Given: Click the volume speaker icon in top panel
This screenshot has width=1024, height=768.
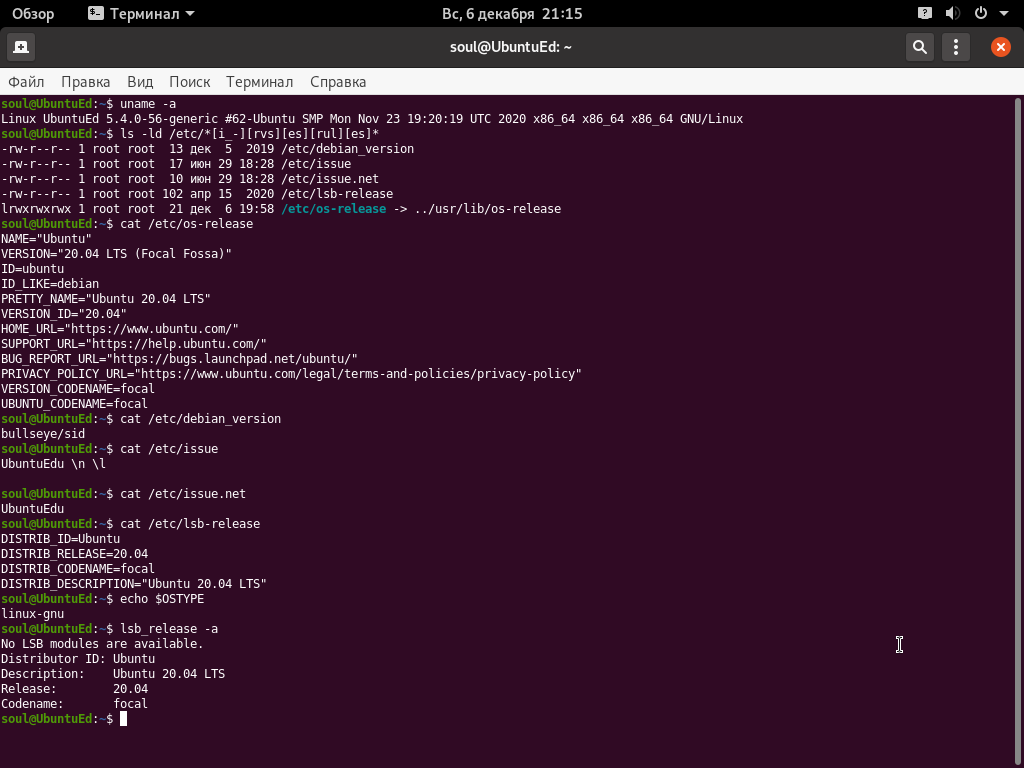Looking at the screenshot, I should point(953,13).
